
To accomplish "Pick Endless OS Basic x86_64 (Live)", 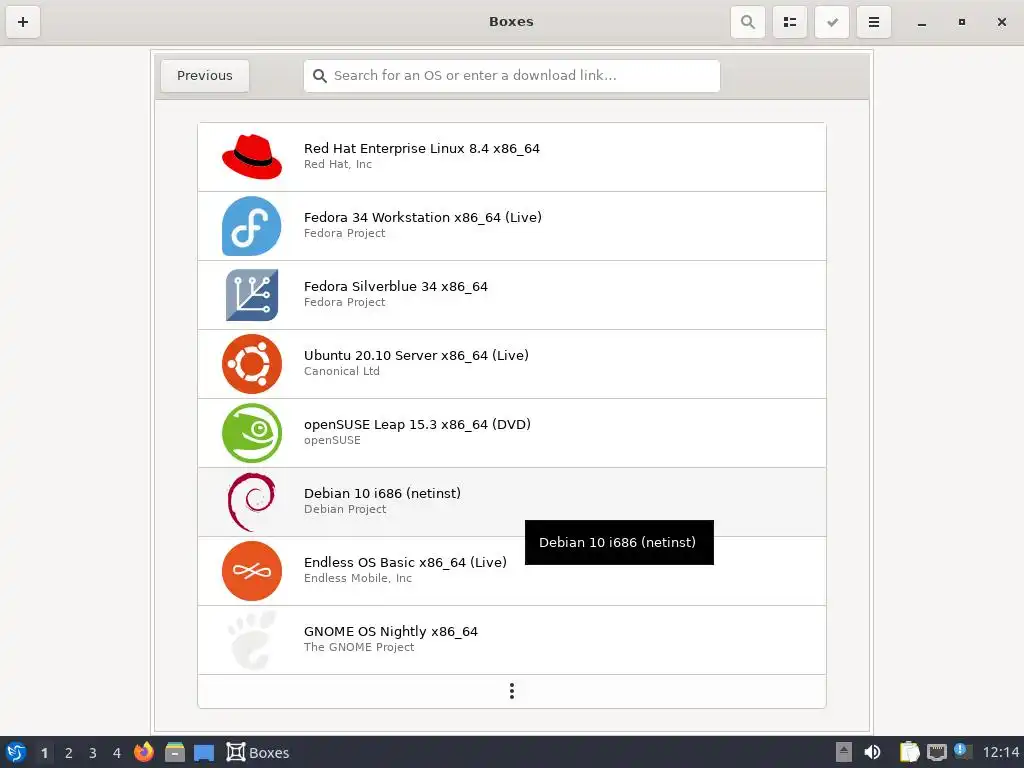I will 512,571.
